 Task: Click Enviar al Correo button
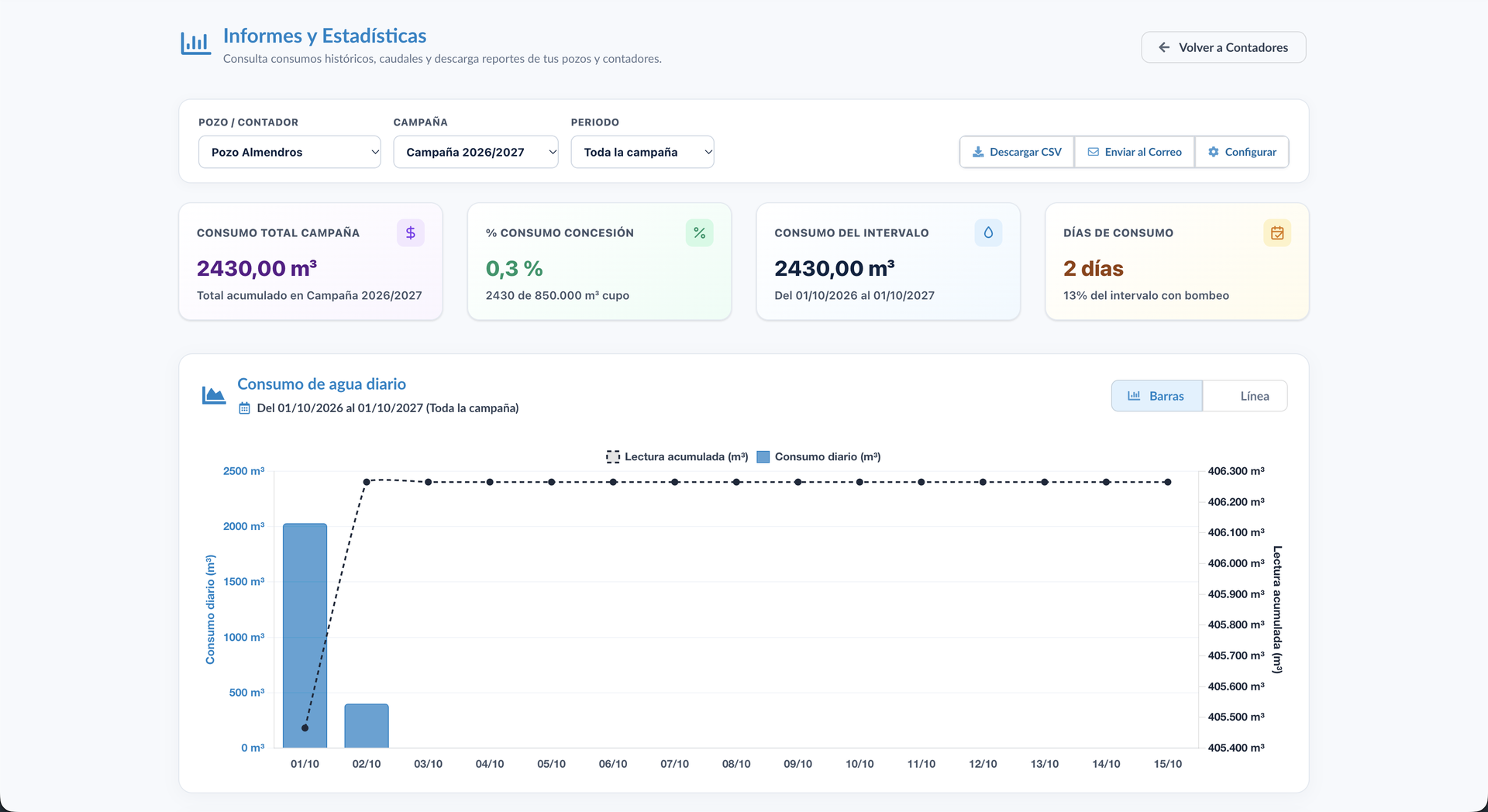tap(1135, 152)
